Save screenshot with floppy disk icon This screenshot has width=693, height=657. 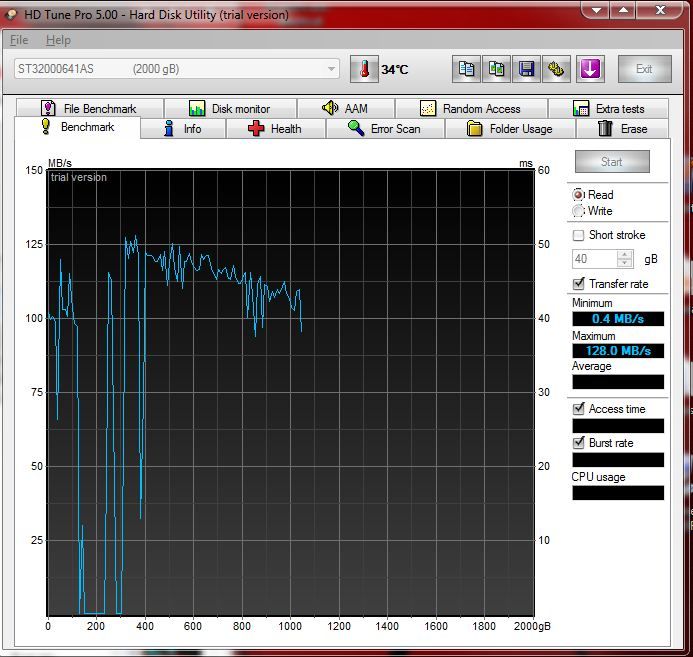coord(526,69)
